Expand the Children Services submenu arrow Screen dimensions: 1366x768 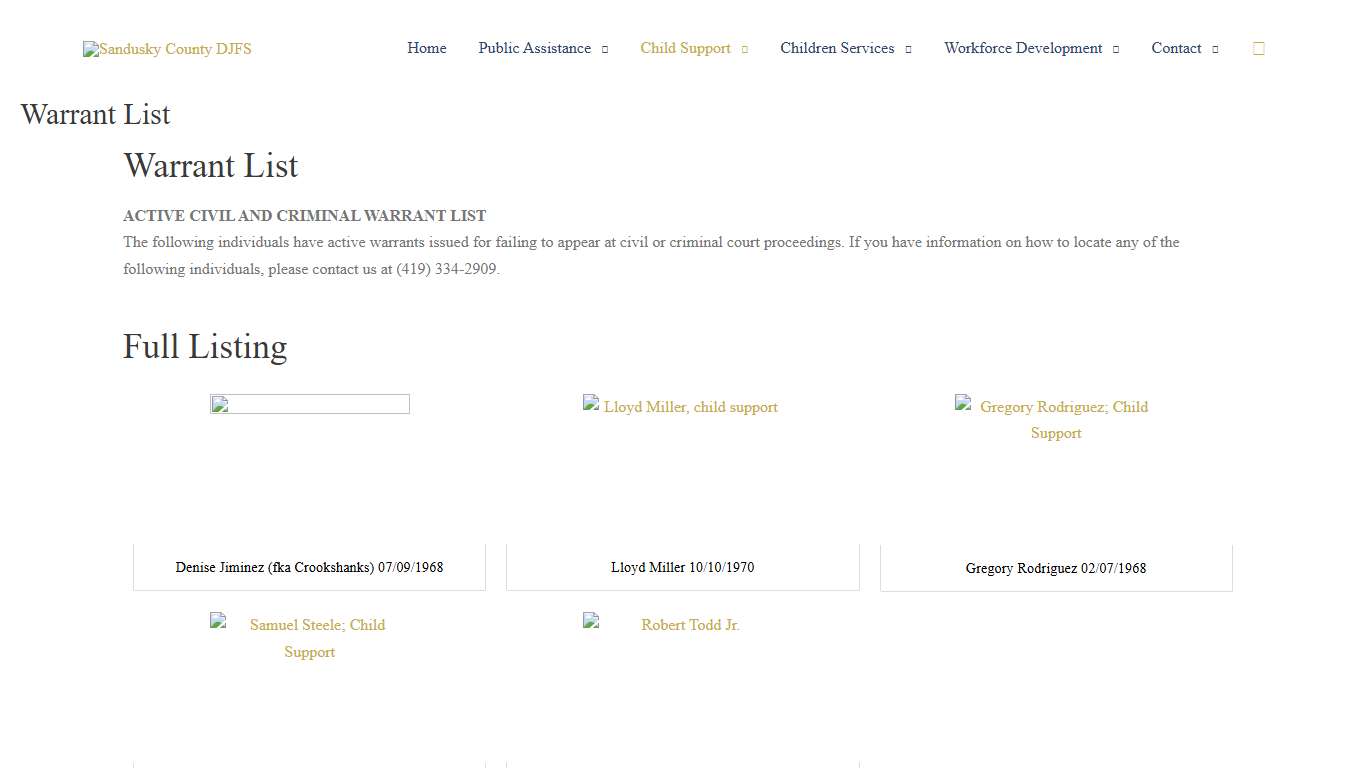[x=908, y=49]
